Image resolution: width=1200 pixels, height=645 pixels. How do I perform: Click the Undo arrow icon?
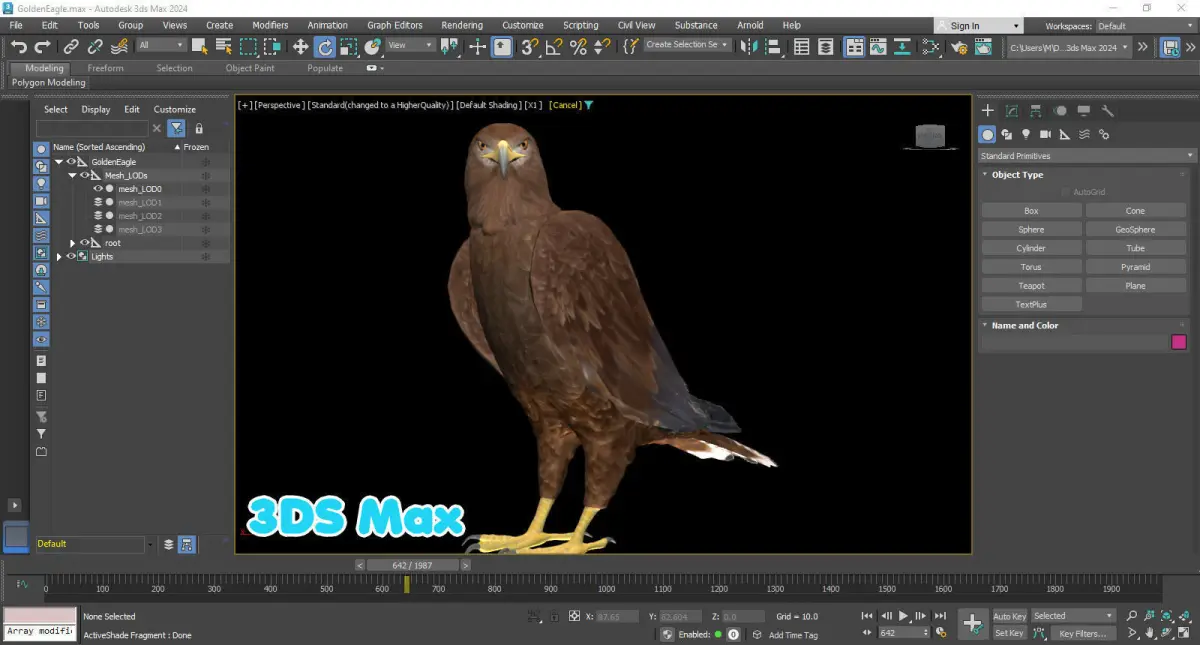tap(19, 46)
